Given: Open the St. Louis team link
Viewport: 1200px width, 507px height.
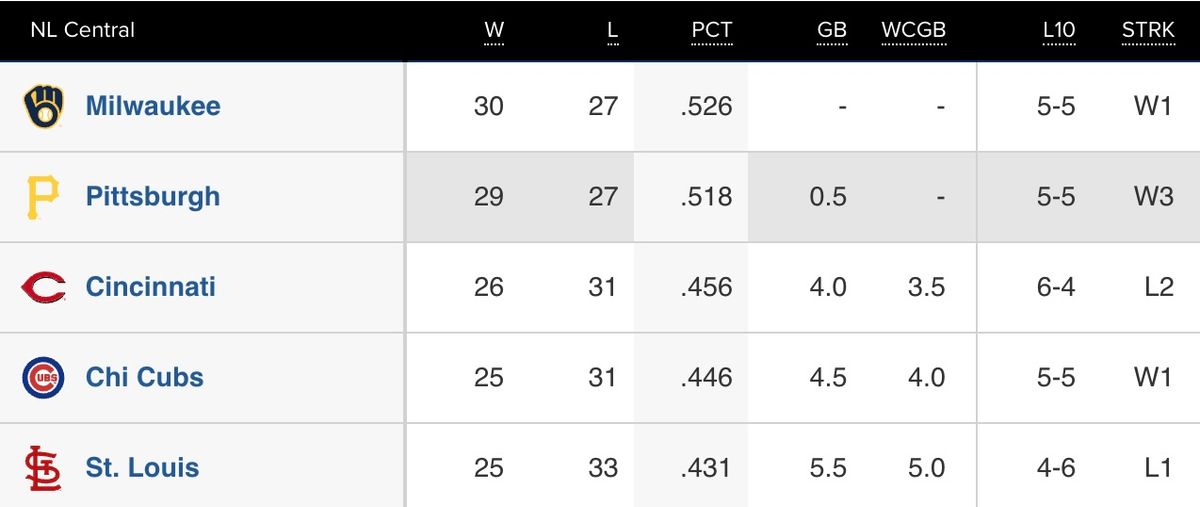Looking at the screenshot, I should [143, 467].
